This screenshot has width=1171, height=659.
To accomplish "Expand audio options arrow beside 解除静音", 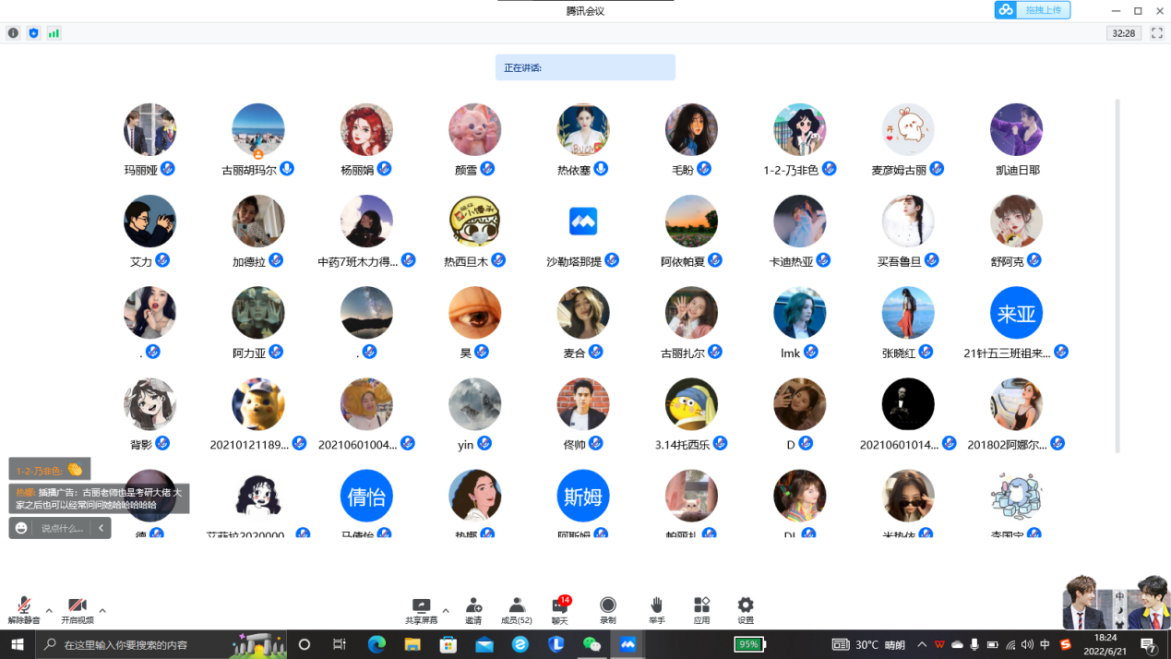I will click(x=49, y=610).
